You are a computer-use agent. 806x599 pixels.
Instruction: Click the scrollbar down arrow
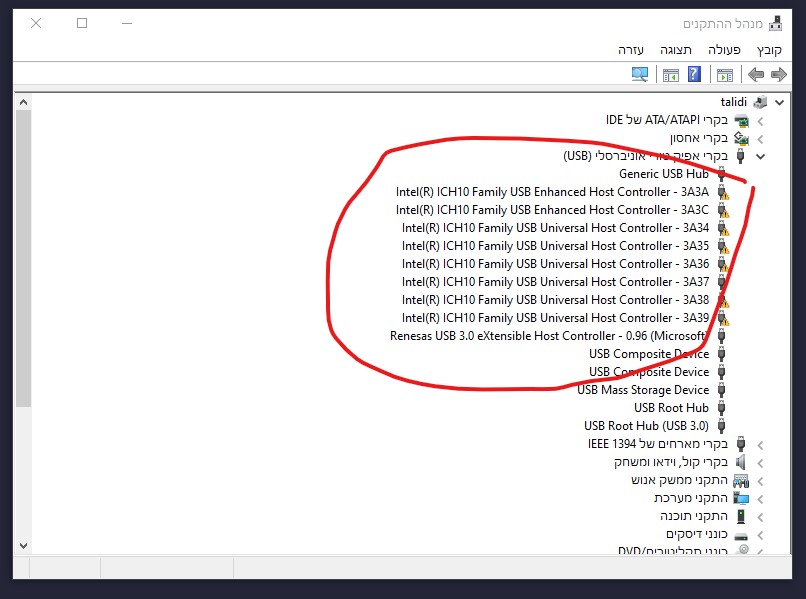[23, 546]
